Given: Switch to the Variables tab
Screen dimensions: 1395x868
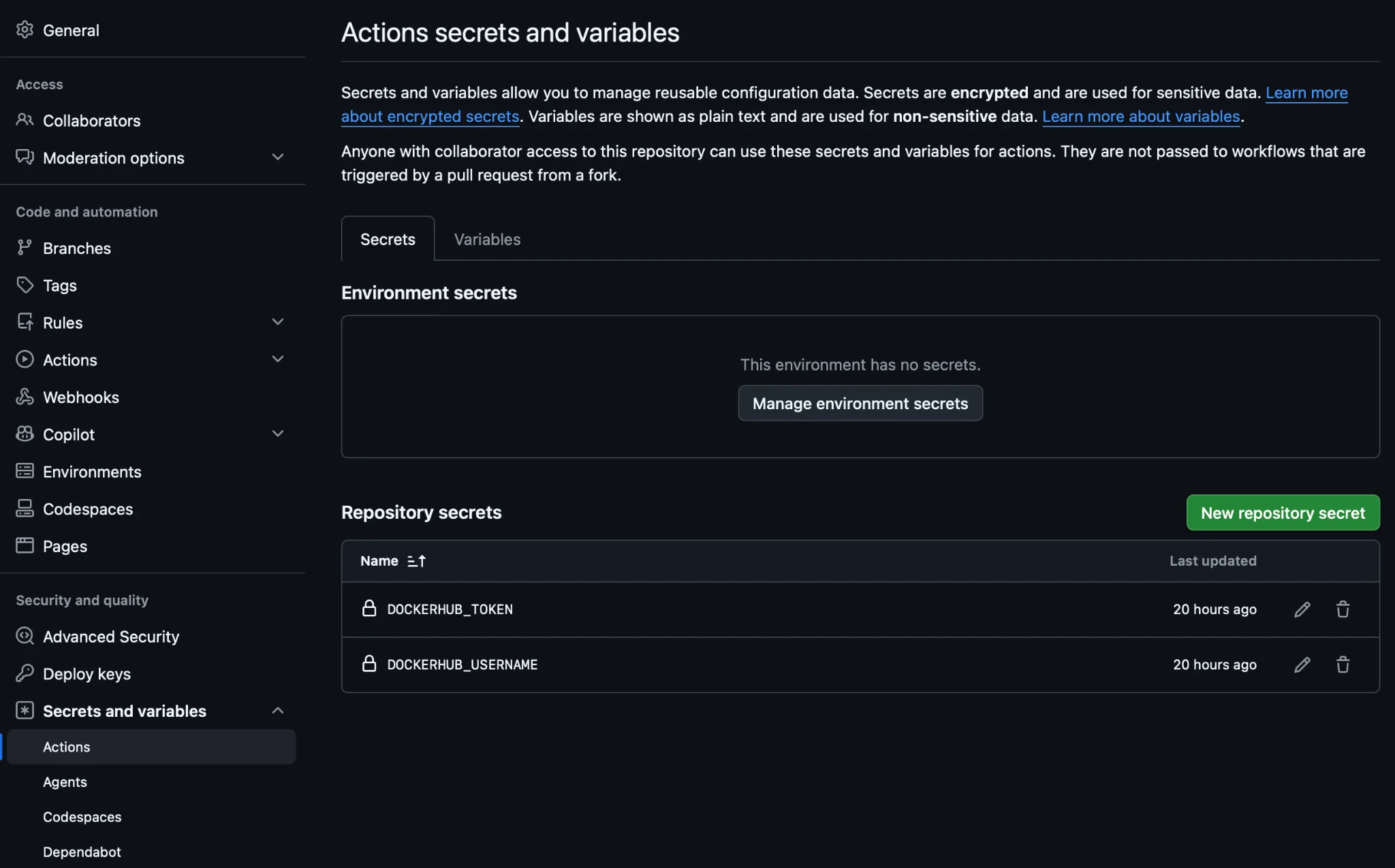Looking at the screenshot, I should [487, 239].
